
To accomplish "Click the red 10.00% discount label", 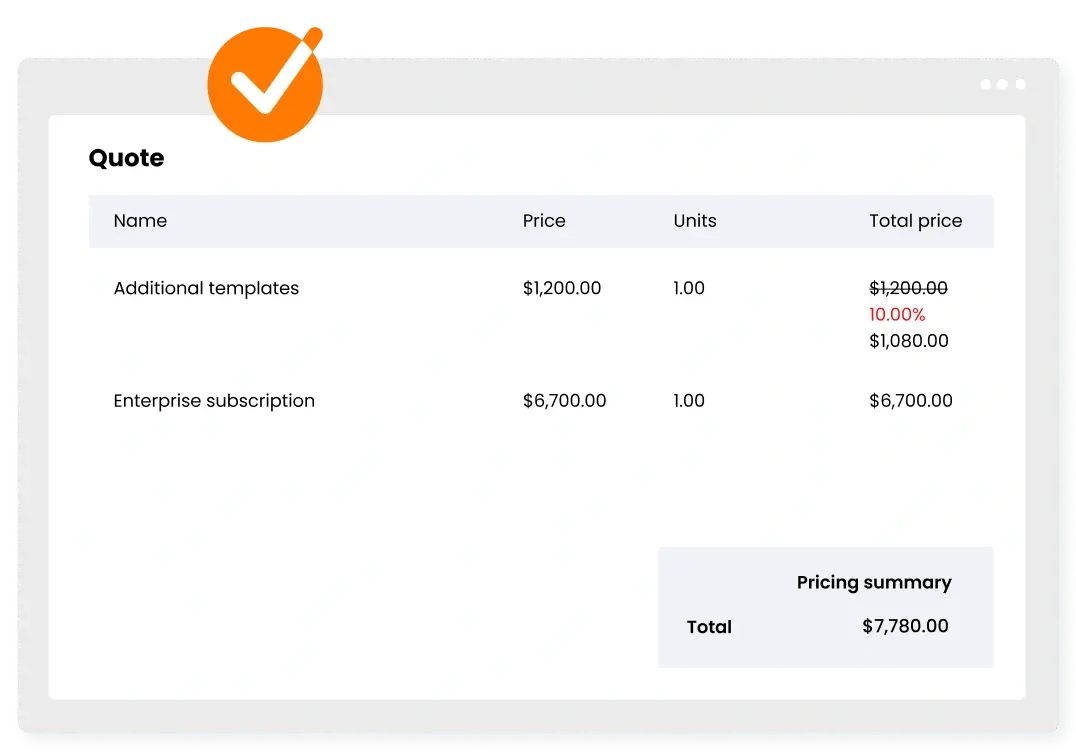I will [897, 315].
